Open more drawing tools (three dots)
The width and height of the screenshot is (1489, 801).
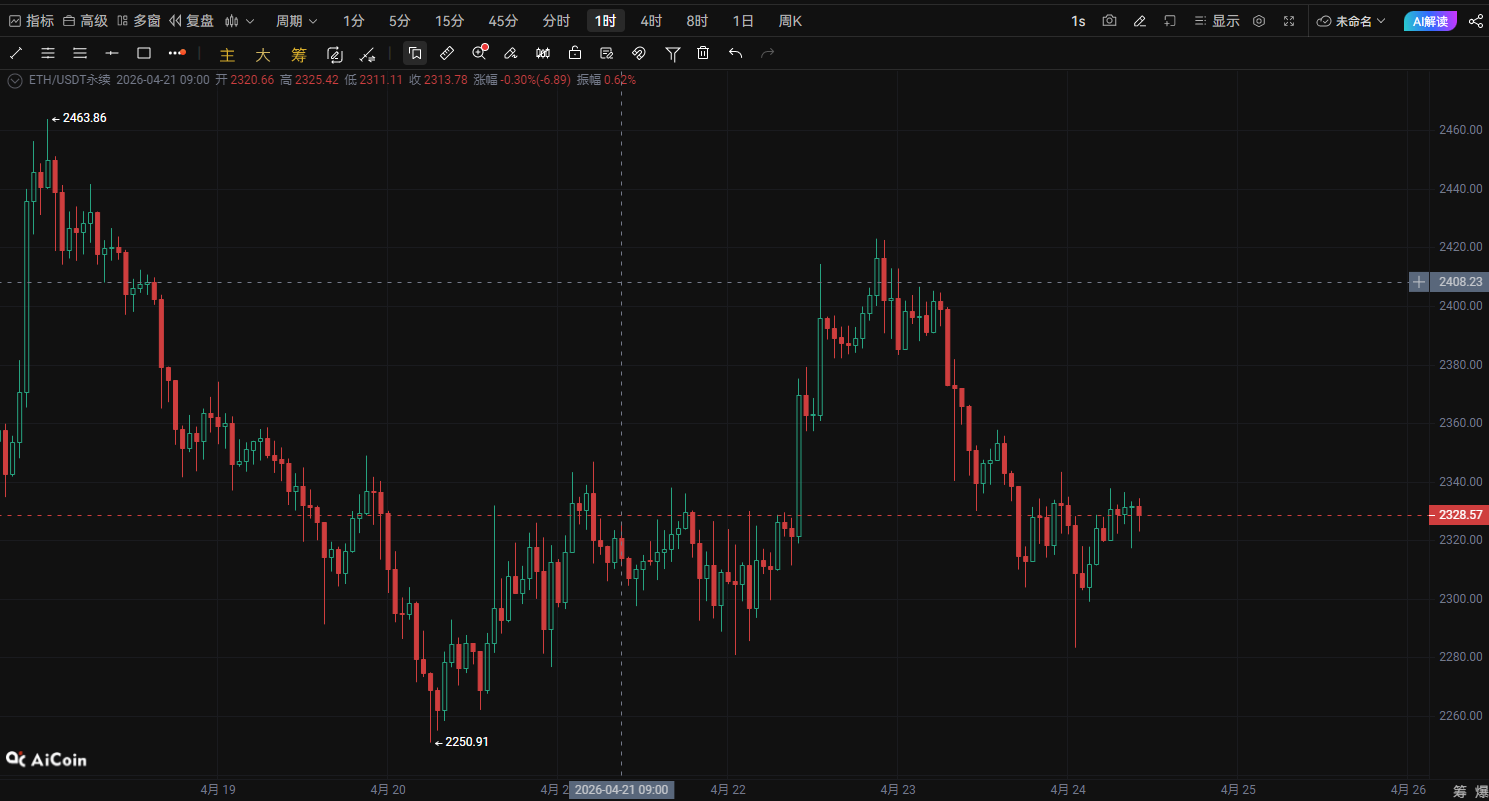177,53
